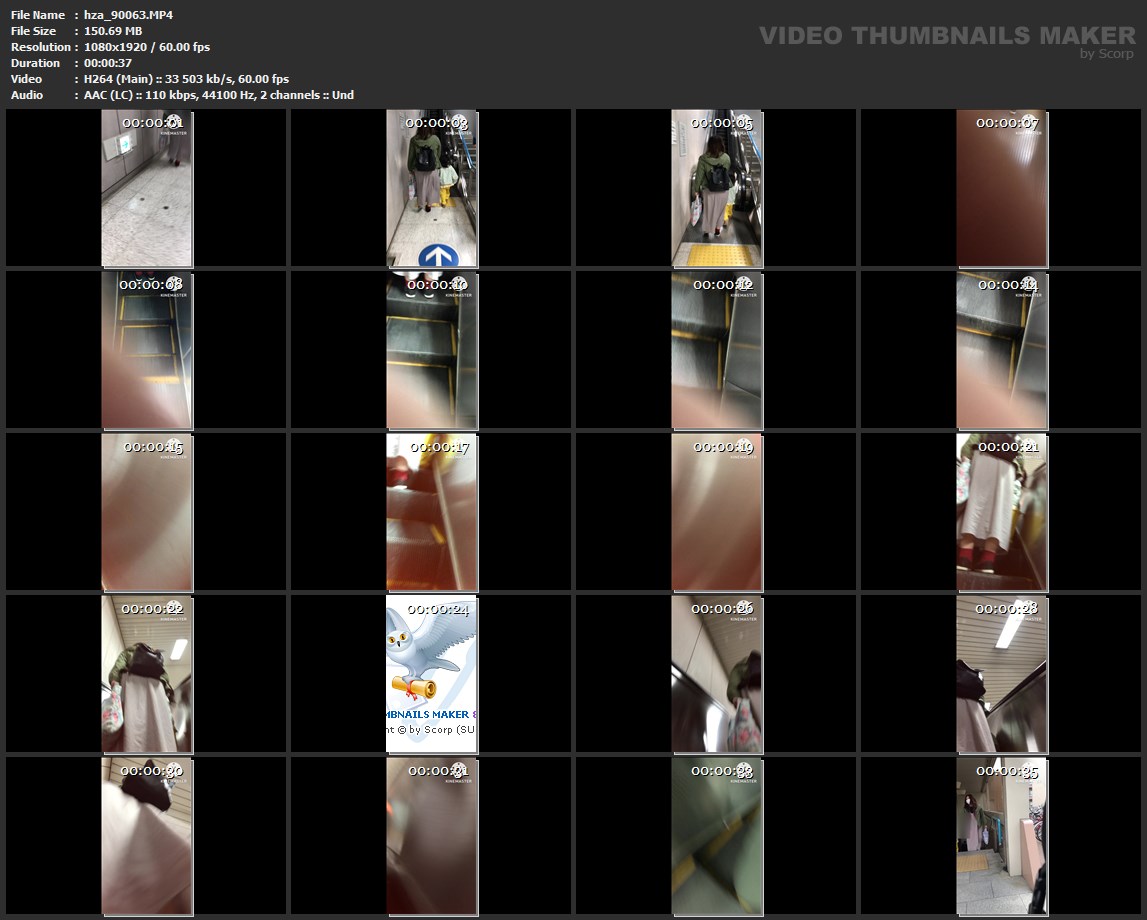Viewport: 1147px width, 920px height.
Task: Open the frame at 00:00:17
Action: 432,512
